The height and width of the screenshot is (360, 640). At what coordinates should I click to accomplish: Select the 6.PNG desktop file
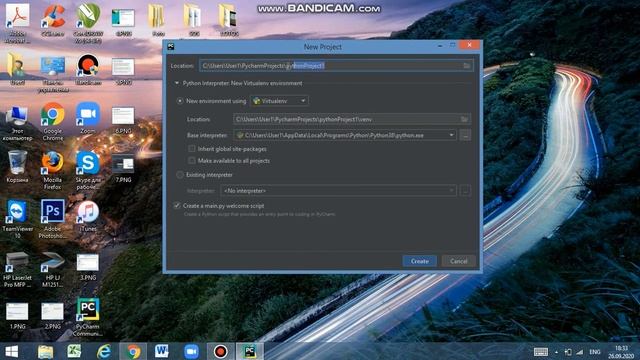[x=123, y=120]
